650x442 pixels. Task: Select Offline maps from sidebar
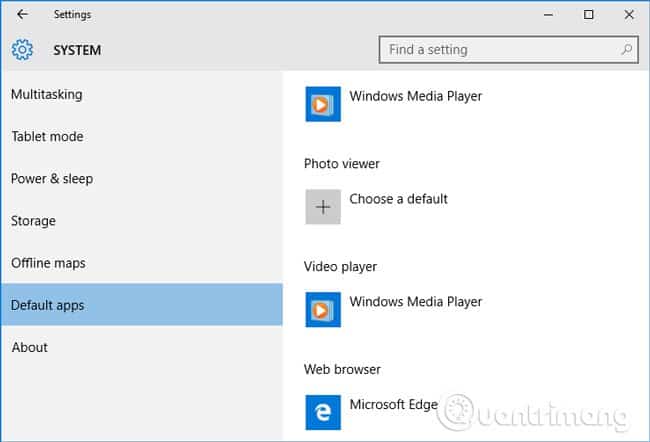(x=48, y=263)
